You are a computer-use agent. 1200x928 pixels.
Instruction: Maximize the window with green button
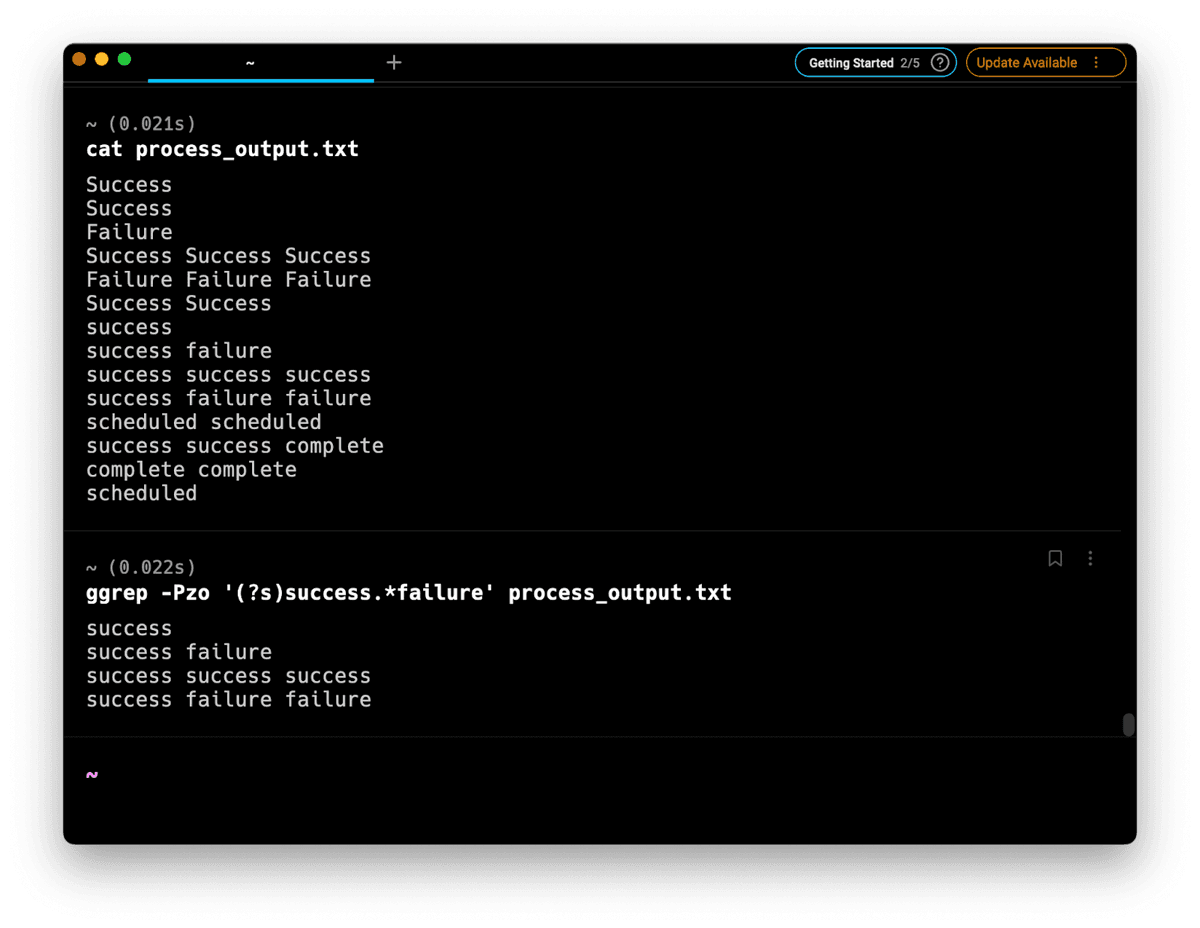pos(125,59)
